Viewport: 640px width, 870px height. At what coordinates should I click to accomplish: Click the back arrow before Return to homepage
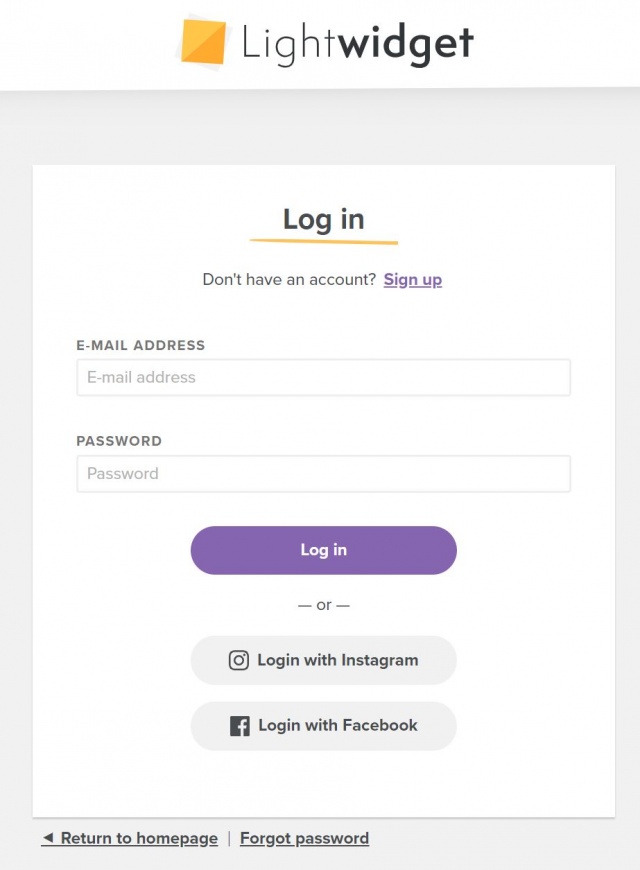[x=48, y=837]
